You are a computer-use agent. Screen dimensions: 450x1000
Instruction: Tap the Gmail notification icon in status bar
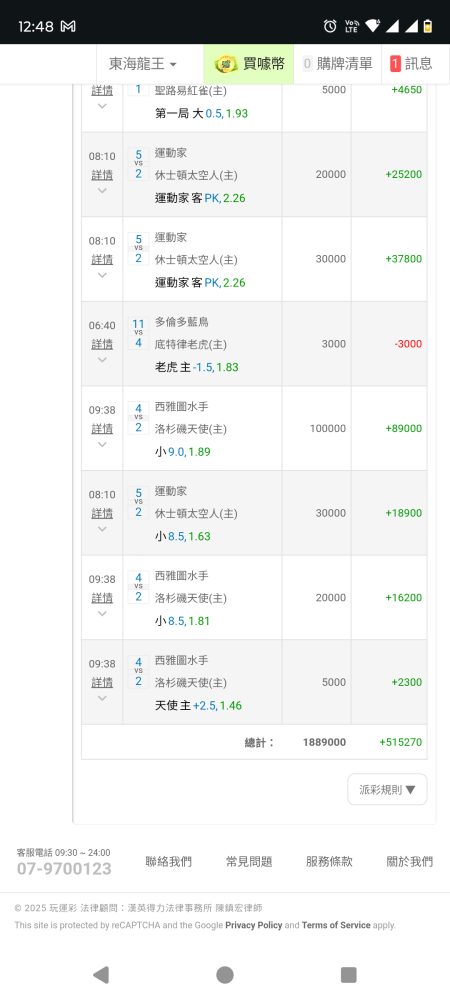coord(68,26)
